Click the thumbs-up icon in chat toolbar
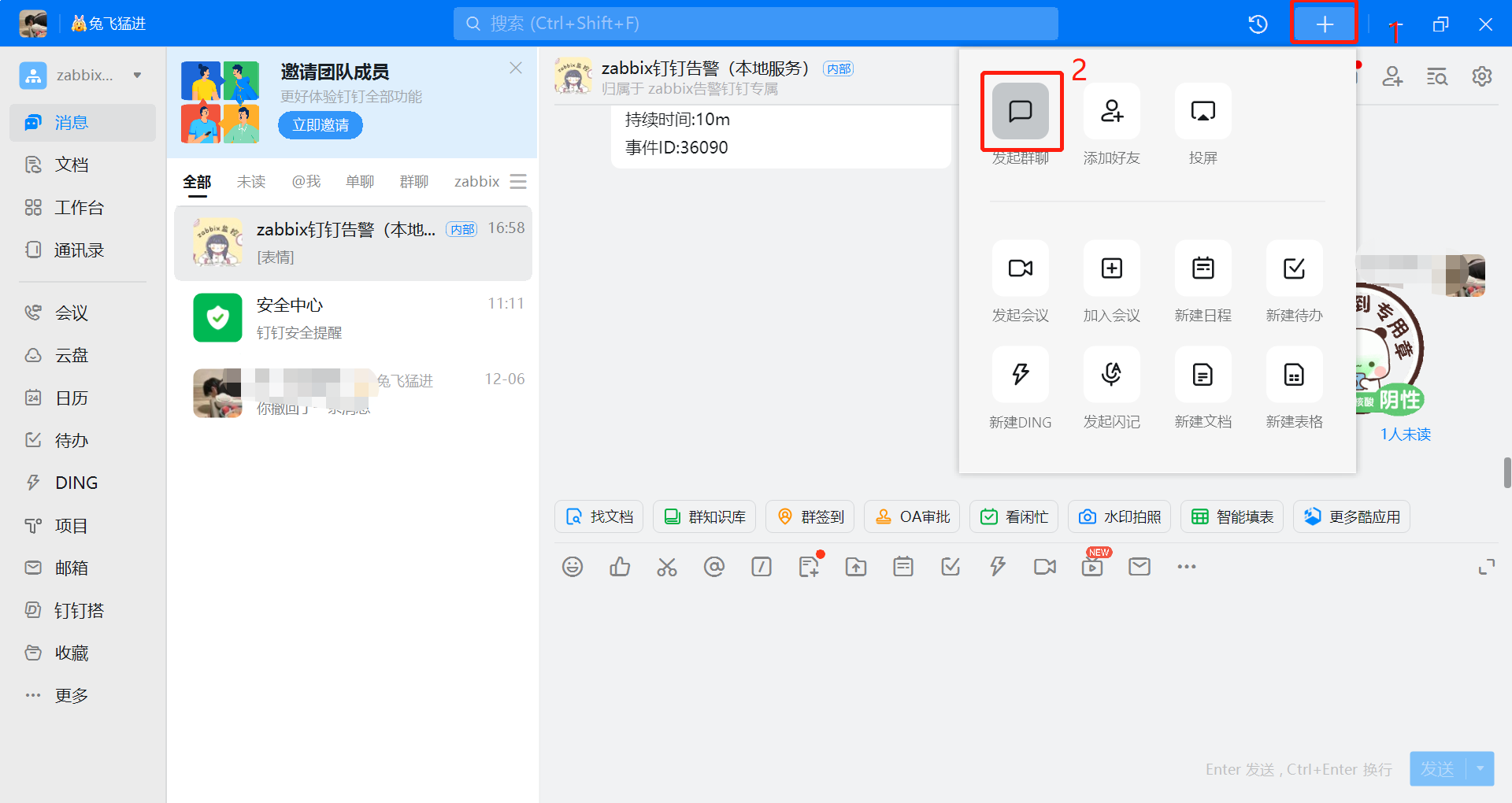The image size is (1512, 803). tap(620, 567)
